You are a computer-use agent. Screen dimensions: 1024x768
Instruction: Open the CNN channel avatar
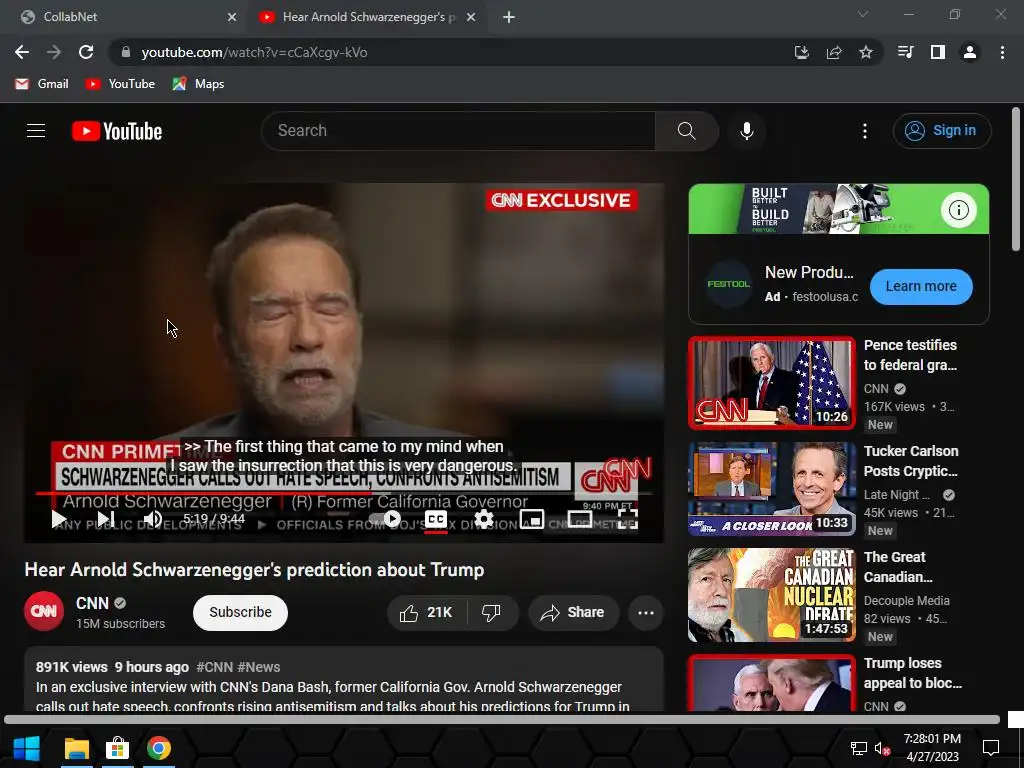click(44, 611)
